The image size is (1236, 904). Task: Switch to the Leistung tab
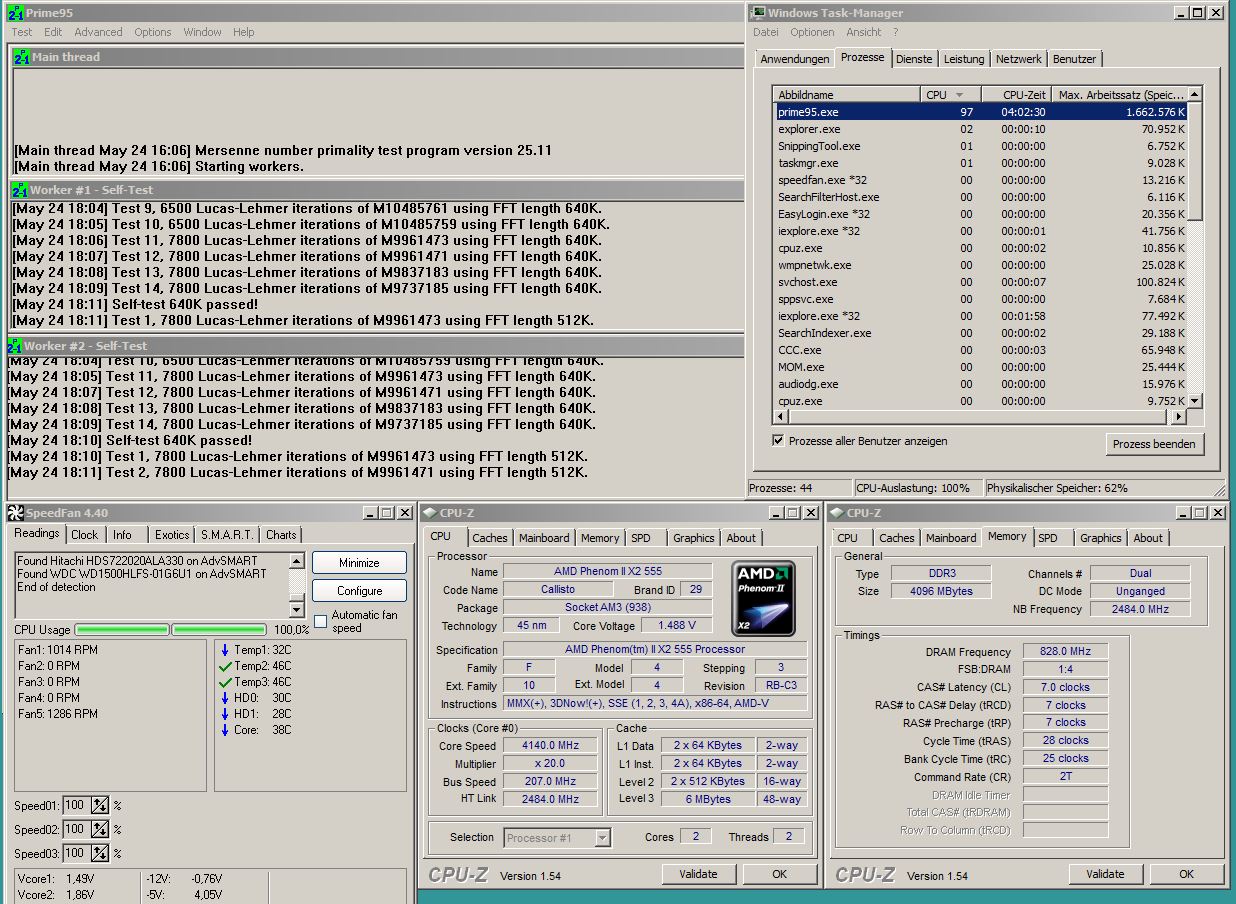963,59
